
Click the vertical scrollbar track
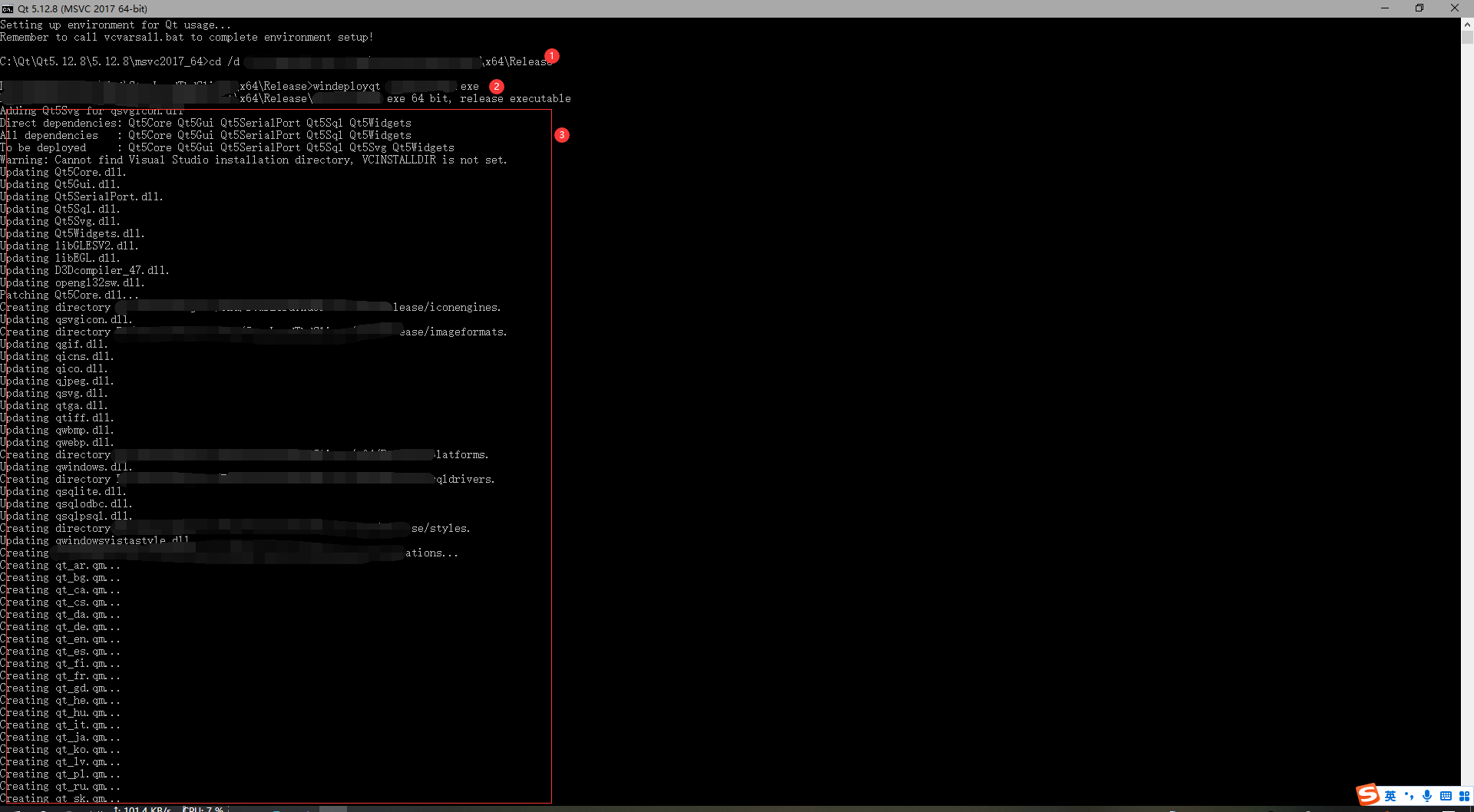coord(1467,414)
